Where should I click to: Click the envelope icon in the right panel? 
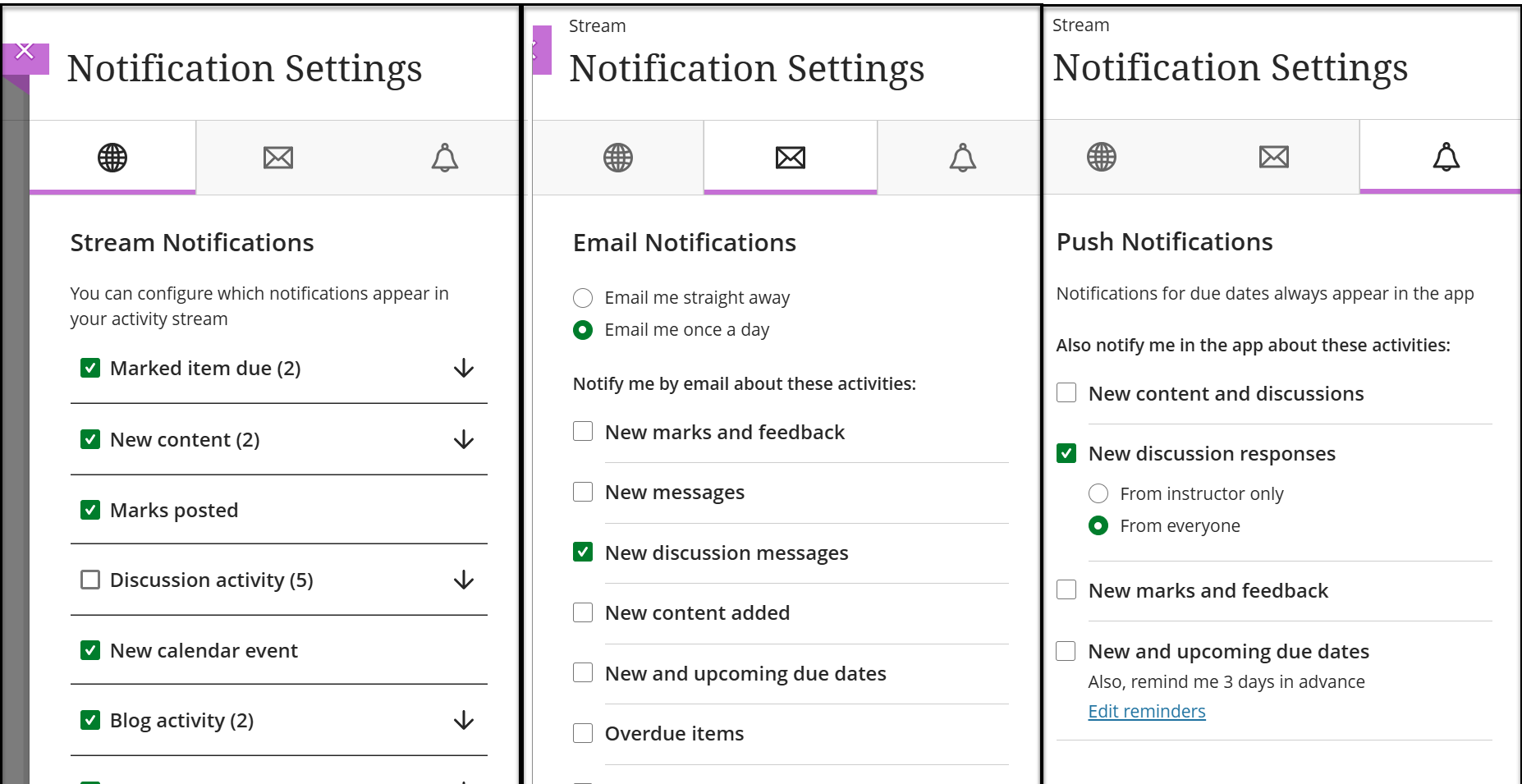(x=1273, y=157)
